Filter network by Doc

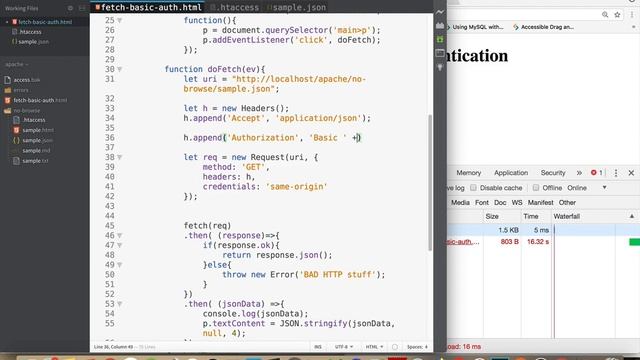[x=500, y=202]
